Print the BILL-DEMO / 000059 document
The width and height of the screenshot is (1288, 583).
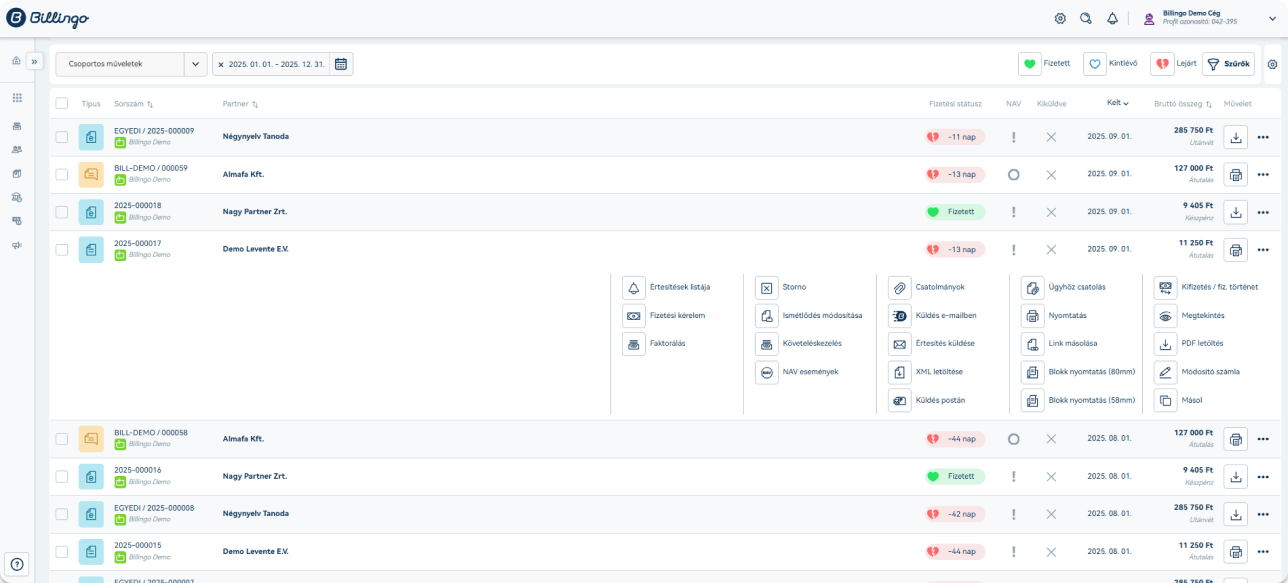coord(1236,175)
